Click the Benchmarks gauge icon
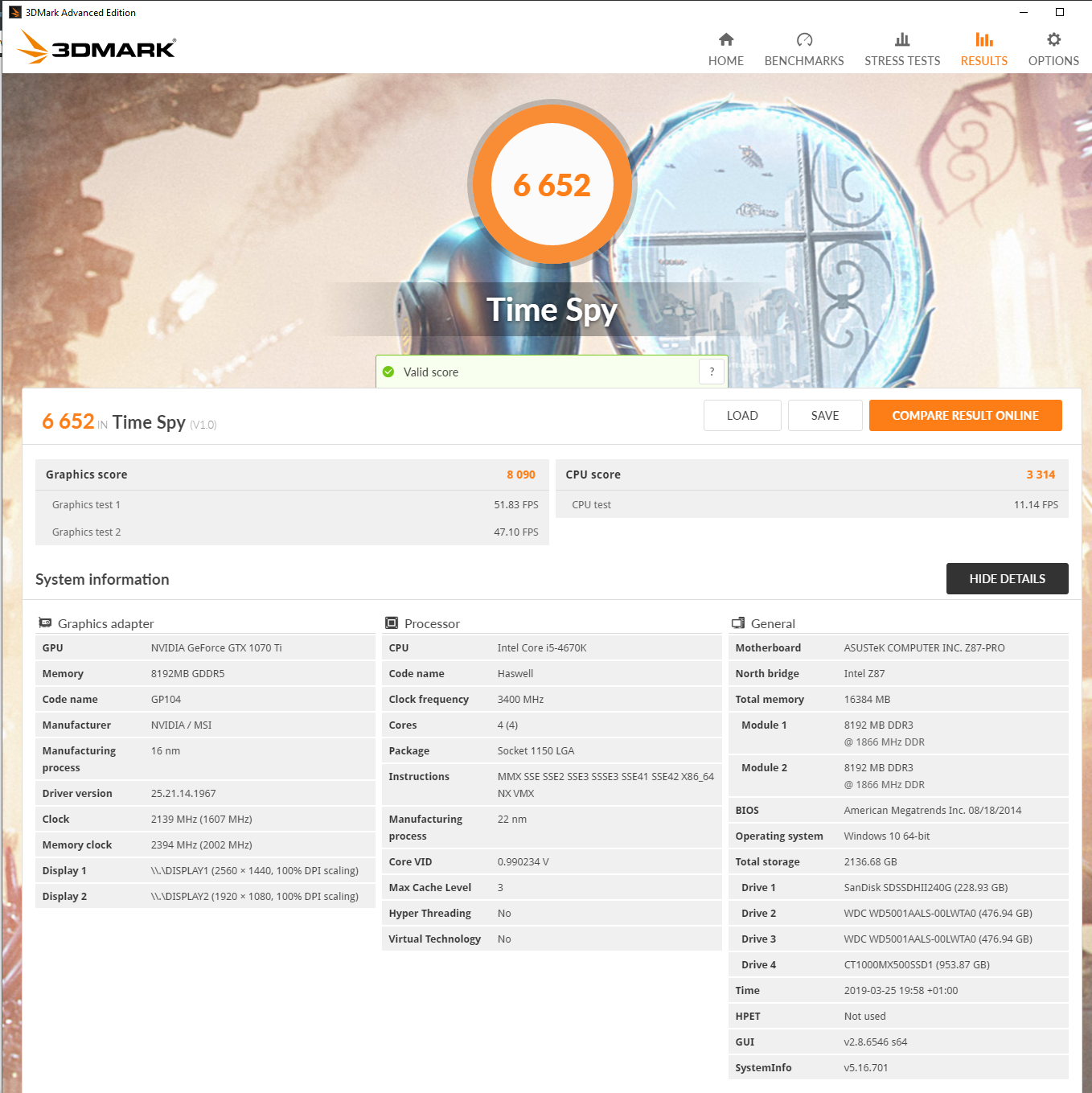This screenshot has width=1092, height=1093. tap(804, 39)
